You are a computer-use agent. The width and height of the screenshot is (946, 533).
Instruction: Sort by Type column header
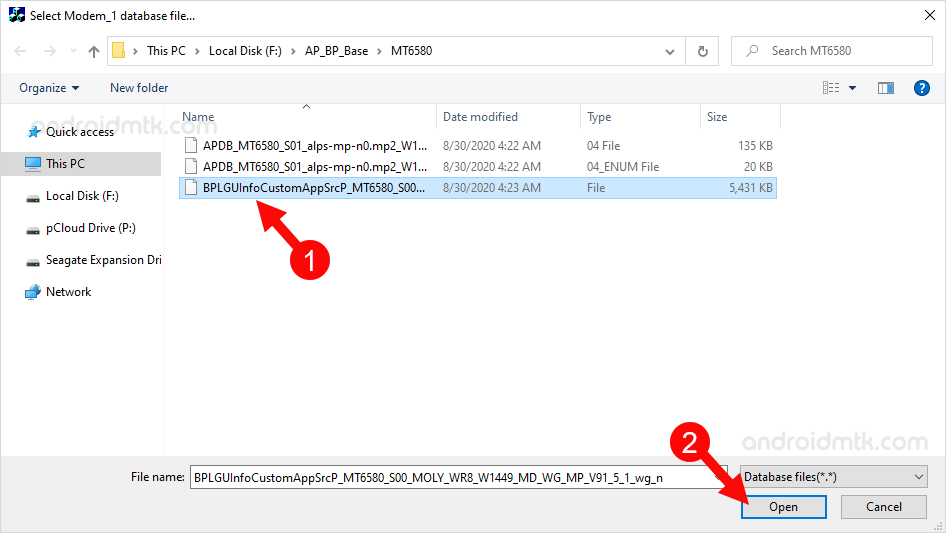[599, 116]
